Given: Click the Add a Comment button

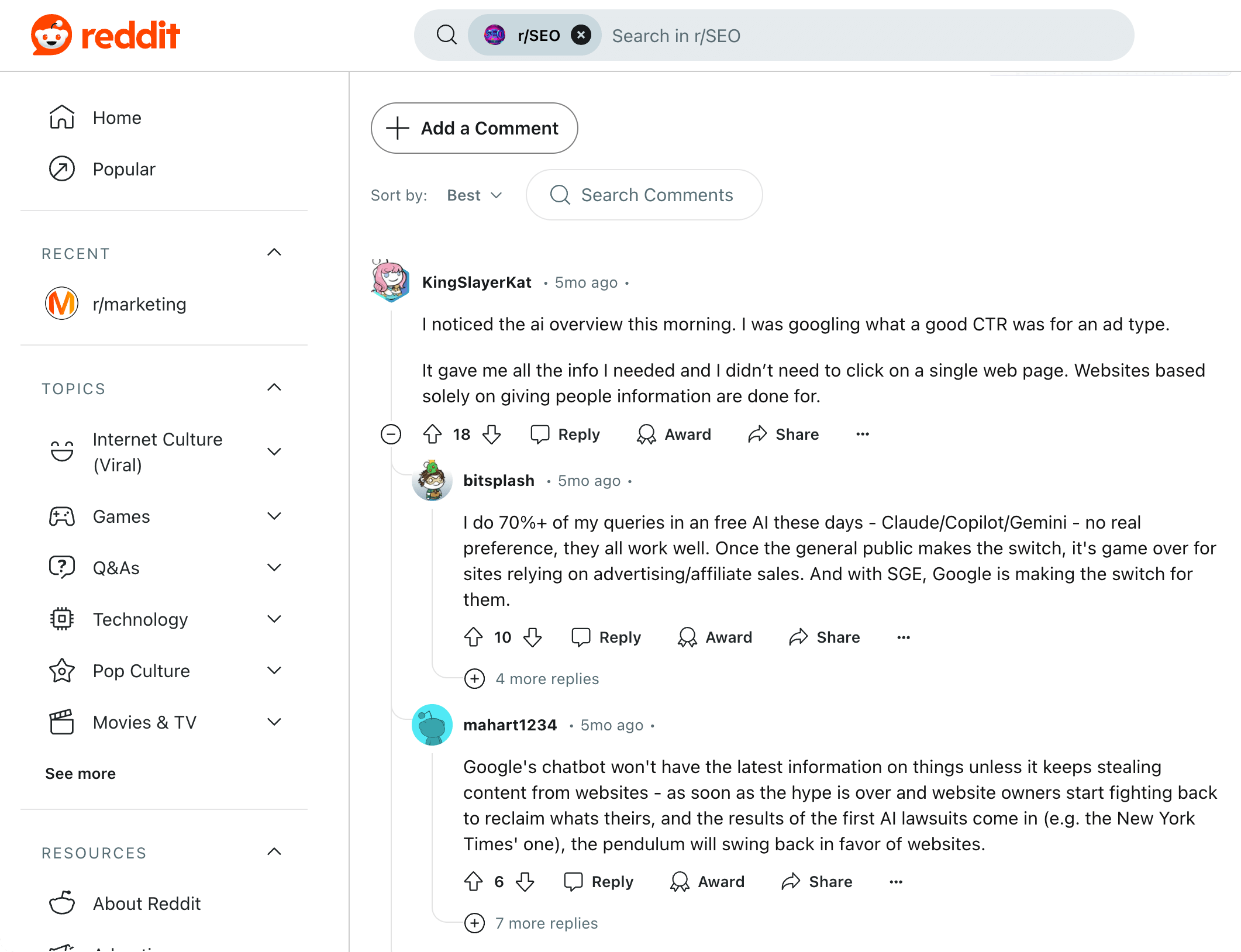Looking at the screenshot, I should 474,128.
